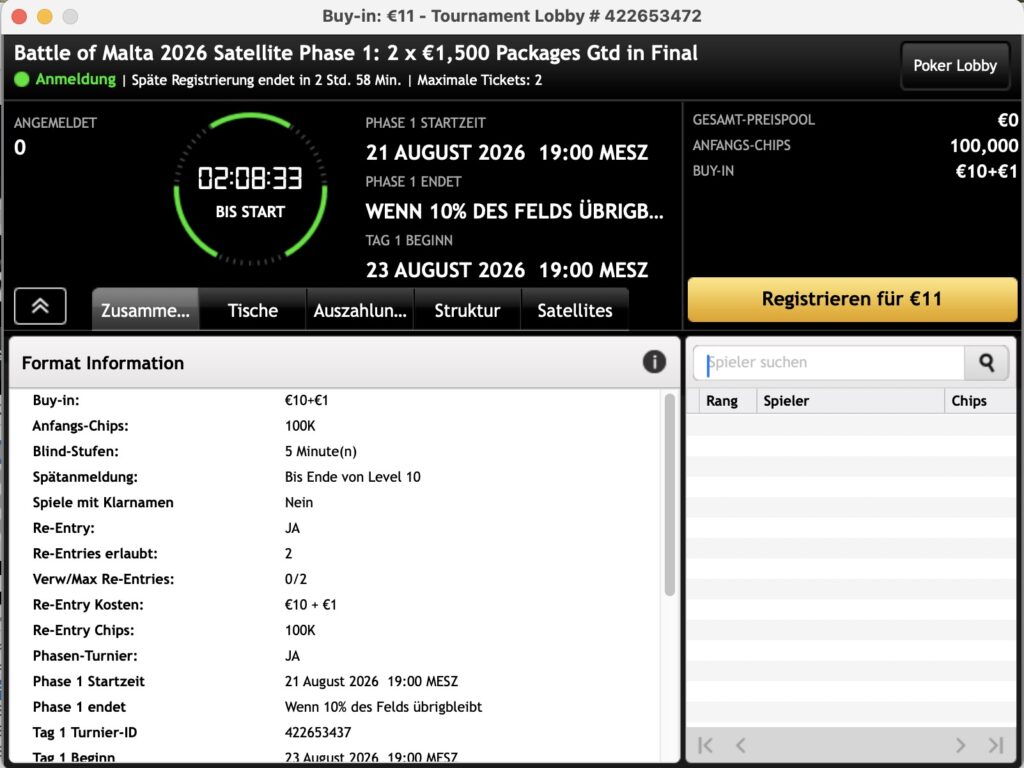Click the Re-Entry Chips value 100K
The image size is (1024, 768).
(x=300, y=630)
